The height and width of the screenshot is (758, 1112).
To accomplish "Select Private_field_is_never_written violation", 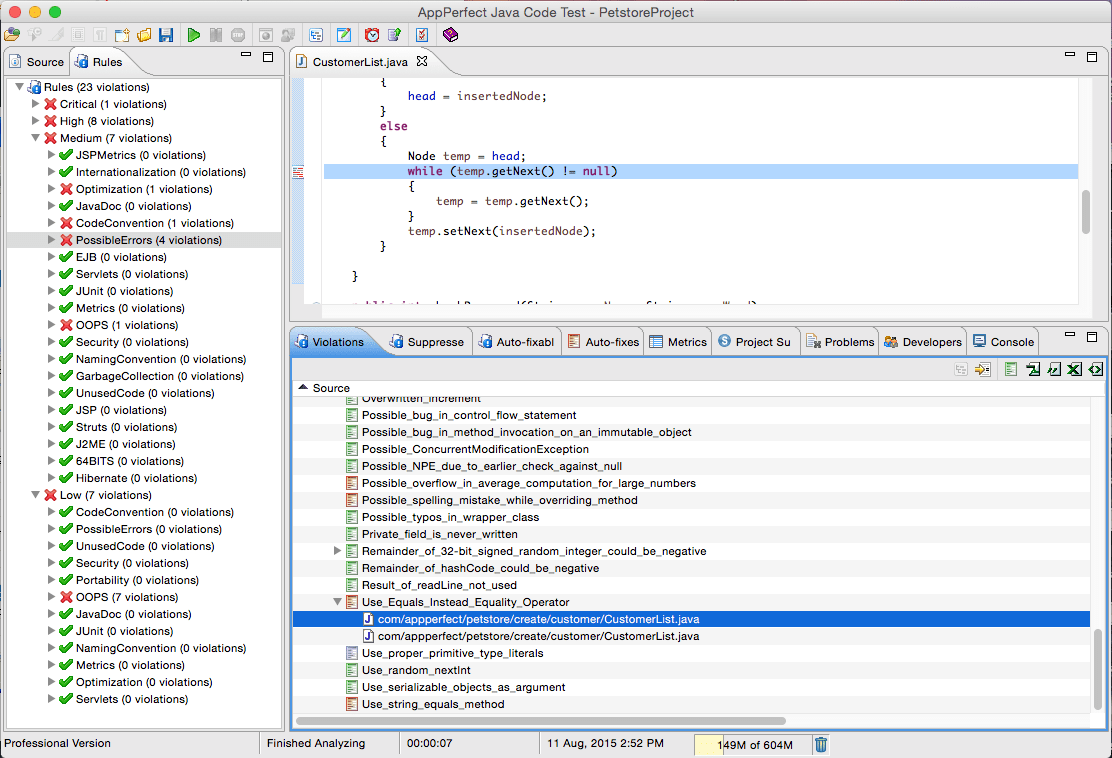I will pos(440,534).
